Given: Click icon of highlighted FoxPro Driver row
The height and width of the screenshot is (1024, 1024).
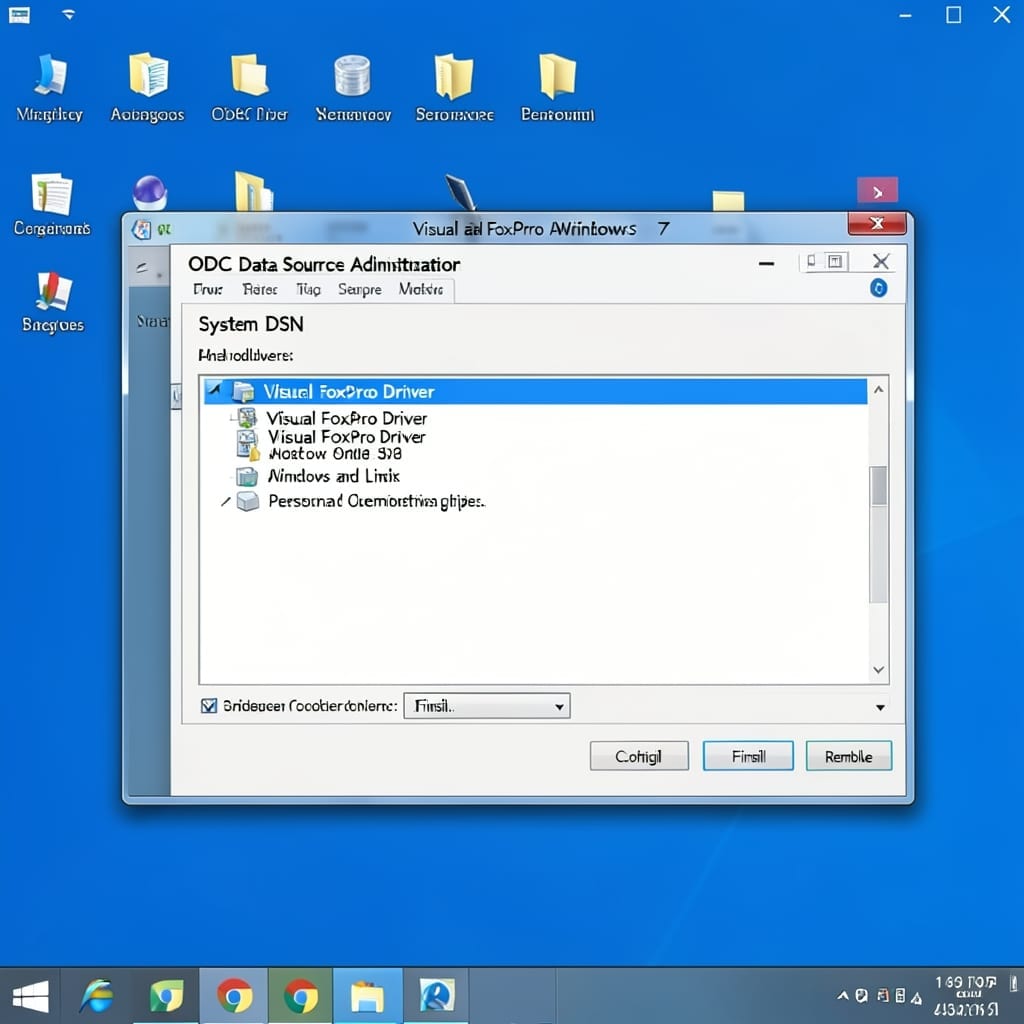Looking at the screenshot, I should tap(243, 392).
